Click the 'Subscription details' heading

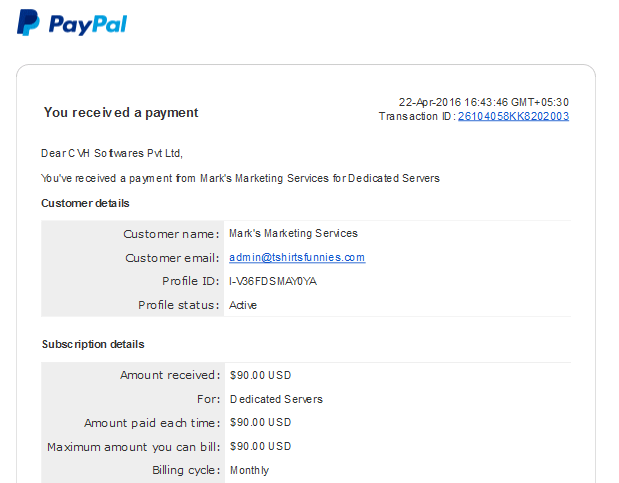click(x=93, y=344)
